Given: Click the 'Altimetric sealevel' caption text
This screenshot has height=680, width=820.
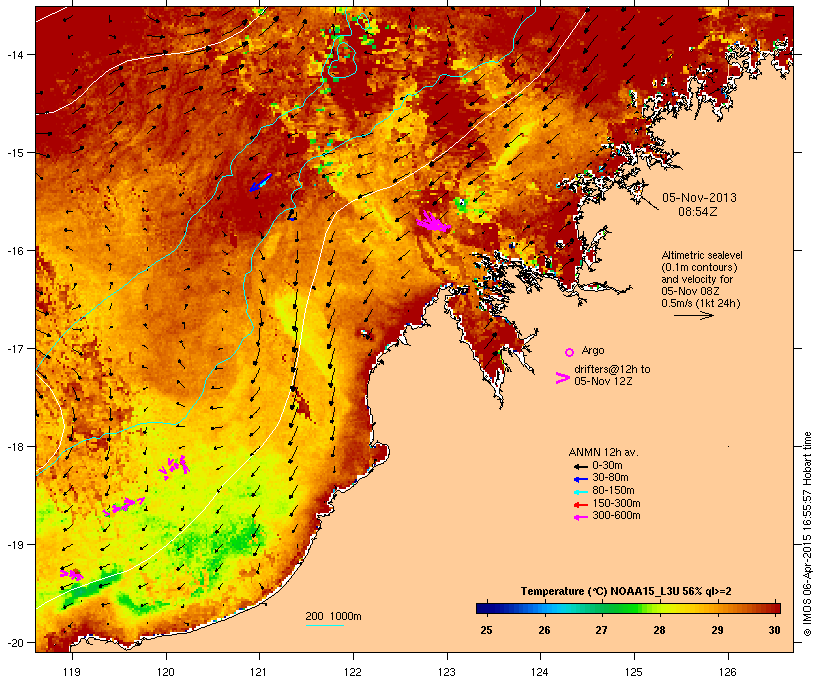Looking at the screenshot, I should pos(702,255).
